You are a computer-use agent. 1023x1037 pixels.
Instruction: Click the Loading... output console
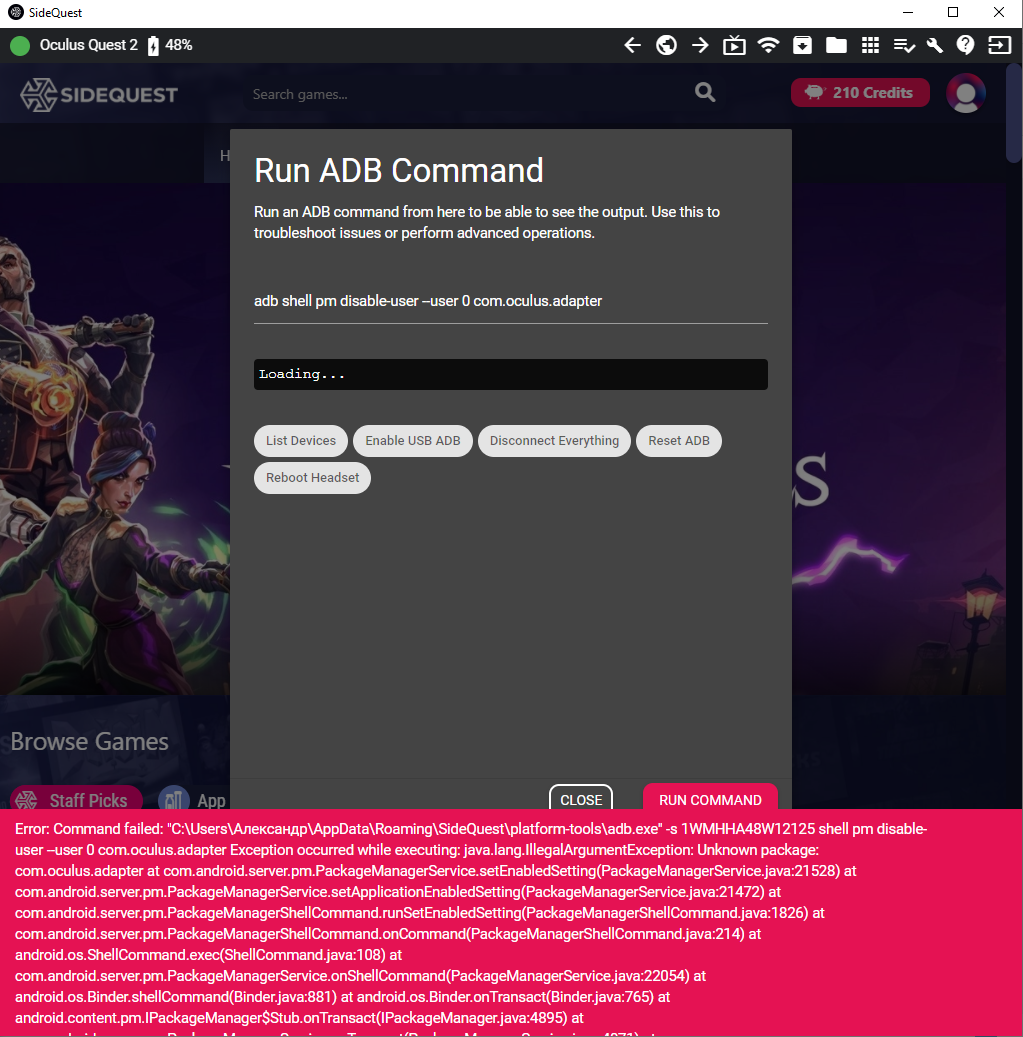(x=511, y=374)
